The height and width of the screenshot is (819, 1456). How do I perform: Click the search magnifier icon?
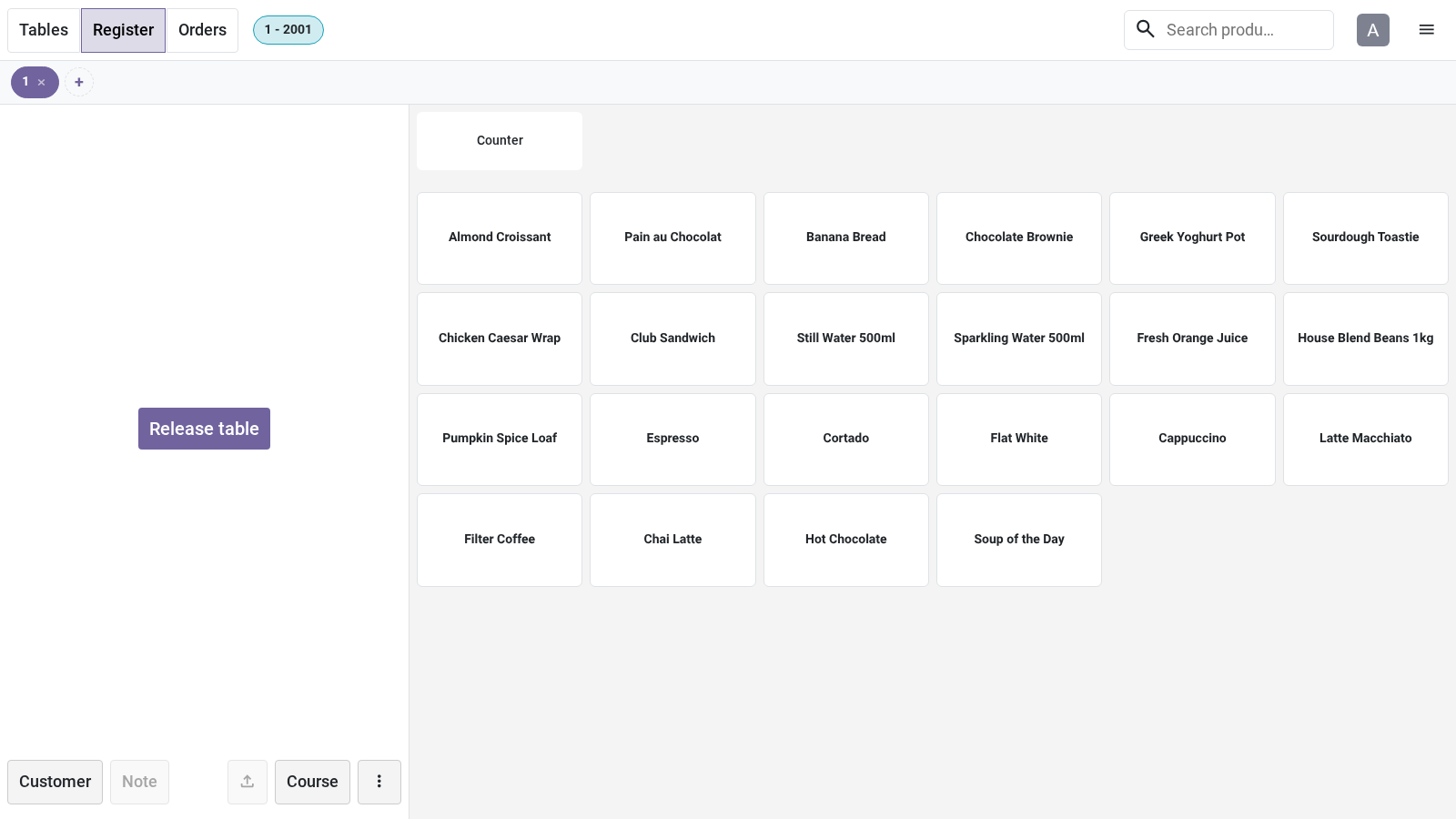click(x=1146, y=29)
